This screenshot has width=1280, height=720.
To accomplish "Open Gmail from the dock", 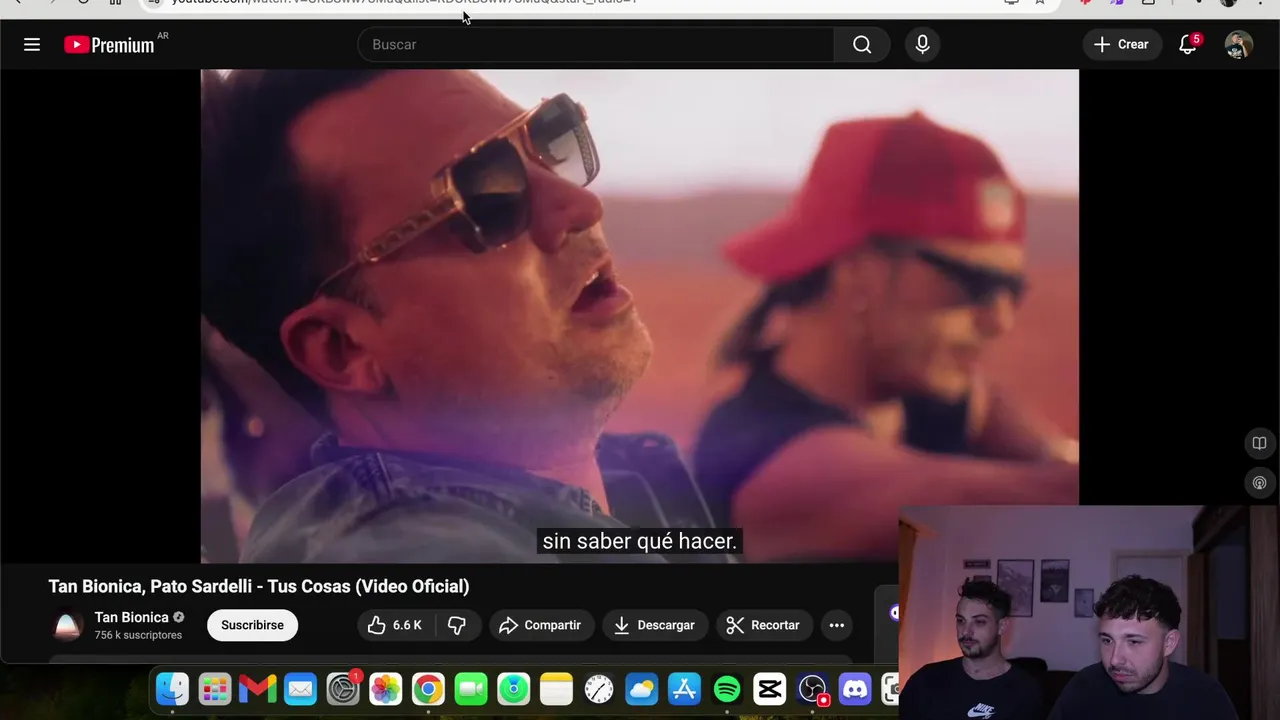I will [x=257, y=689].
